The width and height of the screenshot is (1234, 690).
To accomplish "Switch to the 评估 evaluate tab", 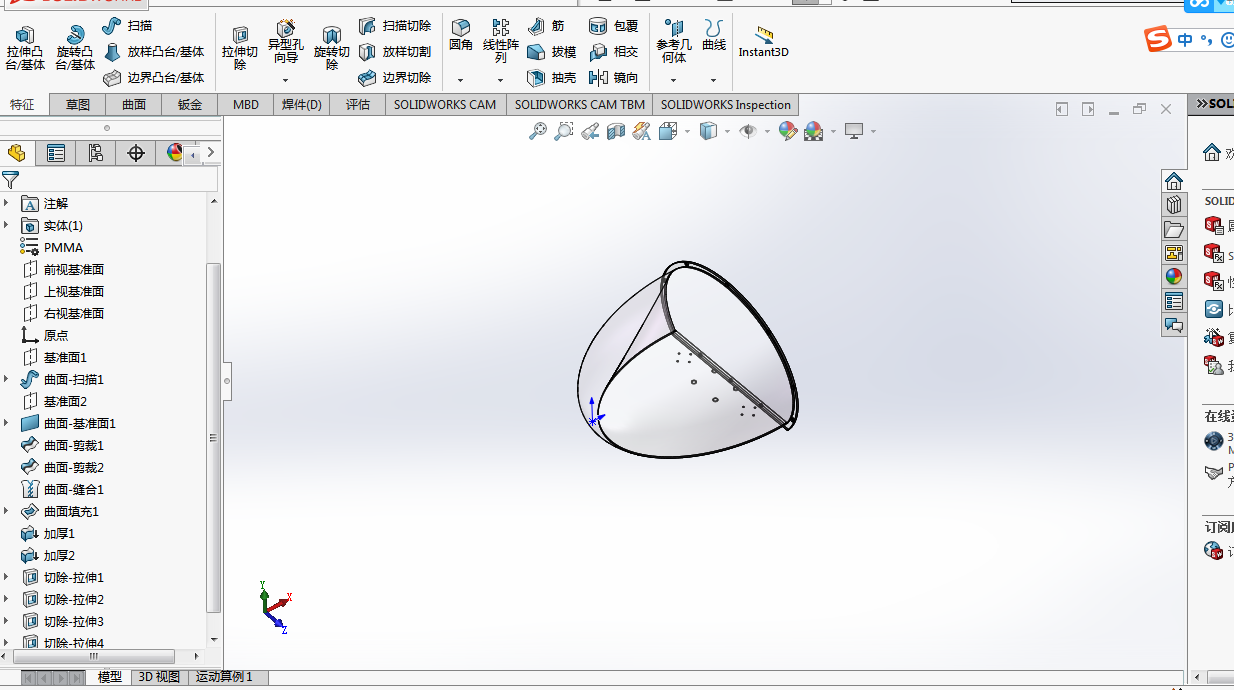I will pyautogui.click(x=358, y=105).
